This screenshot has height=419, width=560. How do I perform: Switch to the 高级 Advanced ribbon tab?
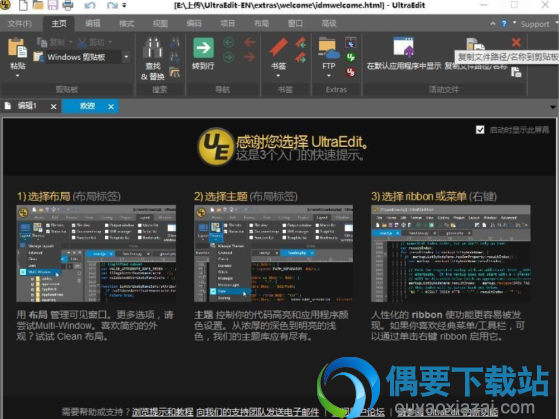click(329, 24)
